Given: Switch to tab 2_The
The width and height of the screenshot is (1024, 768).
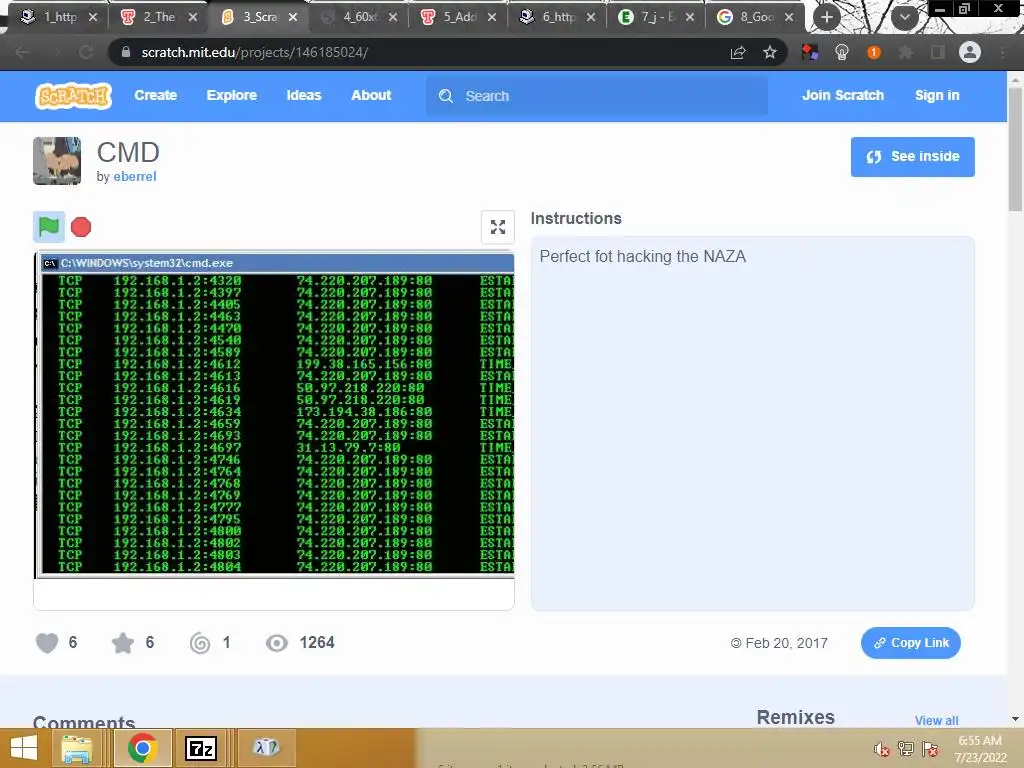Looking at the screenshot, I should (x=159, y=17).
